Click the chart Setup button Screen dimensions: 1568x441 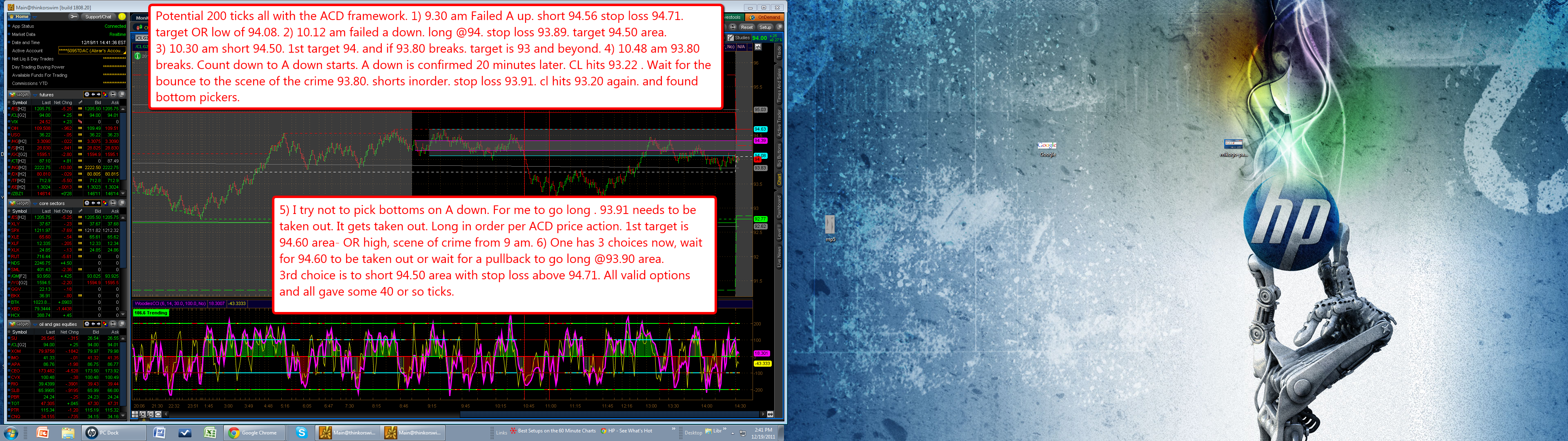[x=765, y=27]
